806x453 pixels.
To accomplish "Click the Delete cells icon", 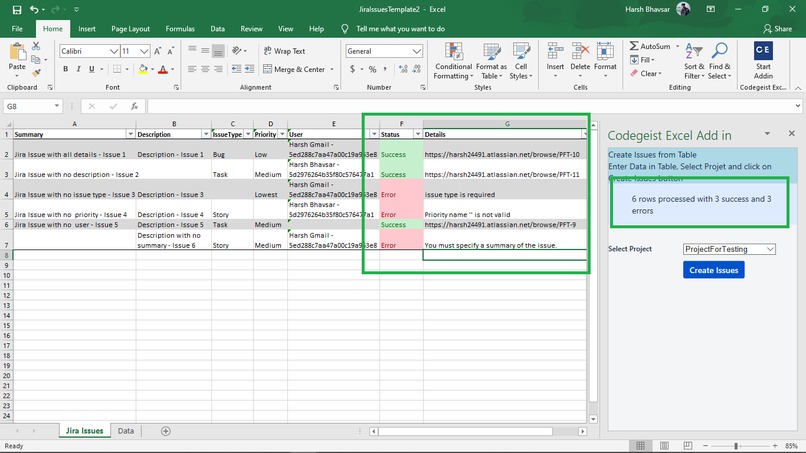I will tap(580, 52).
